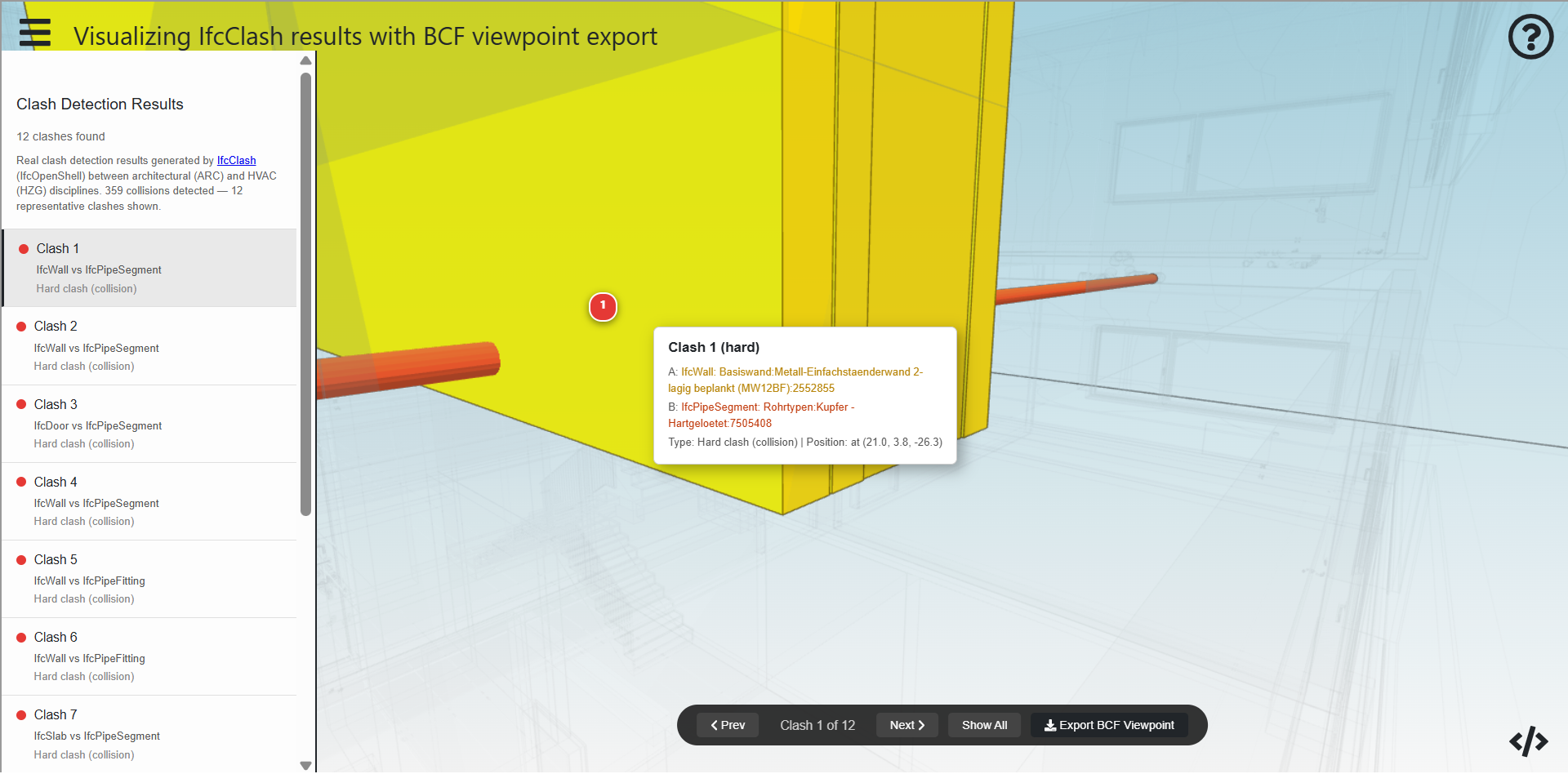The image size is (1568, 774).
Task: Click the red dot beside Clash 5
Action: coord(22,560)
